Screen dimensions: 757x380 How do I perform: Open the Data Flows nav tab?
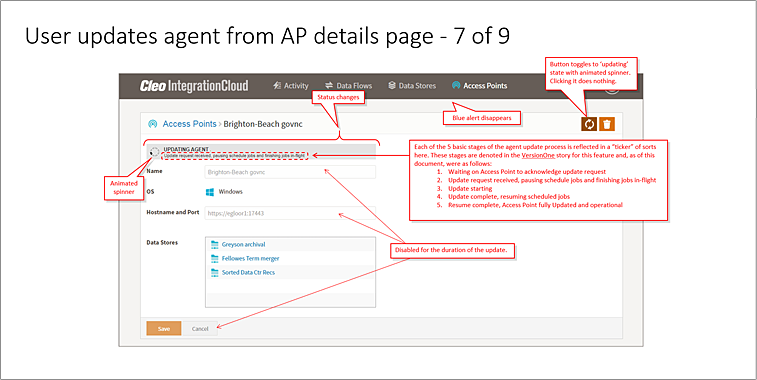click(x=348, y=85)
